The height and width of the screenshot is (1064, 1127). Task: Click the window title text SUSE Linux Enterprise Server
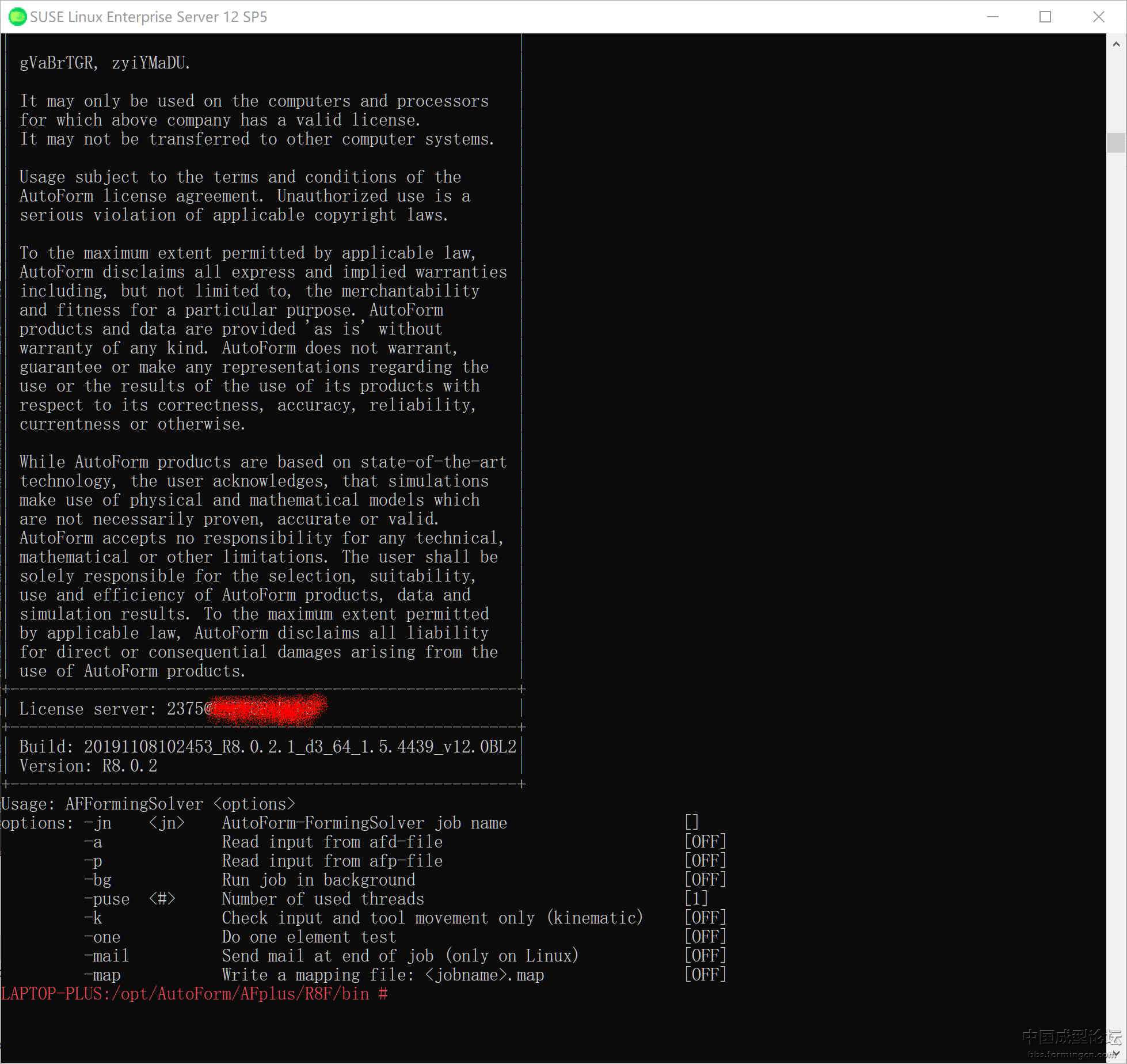pos(148,17)
